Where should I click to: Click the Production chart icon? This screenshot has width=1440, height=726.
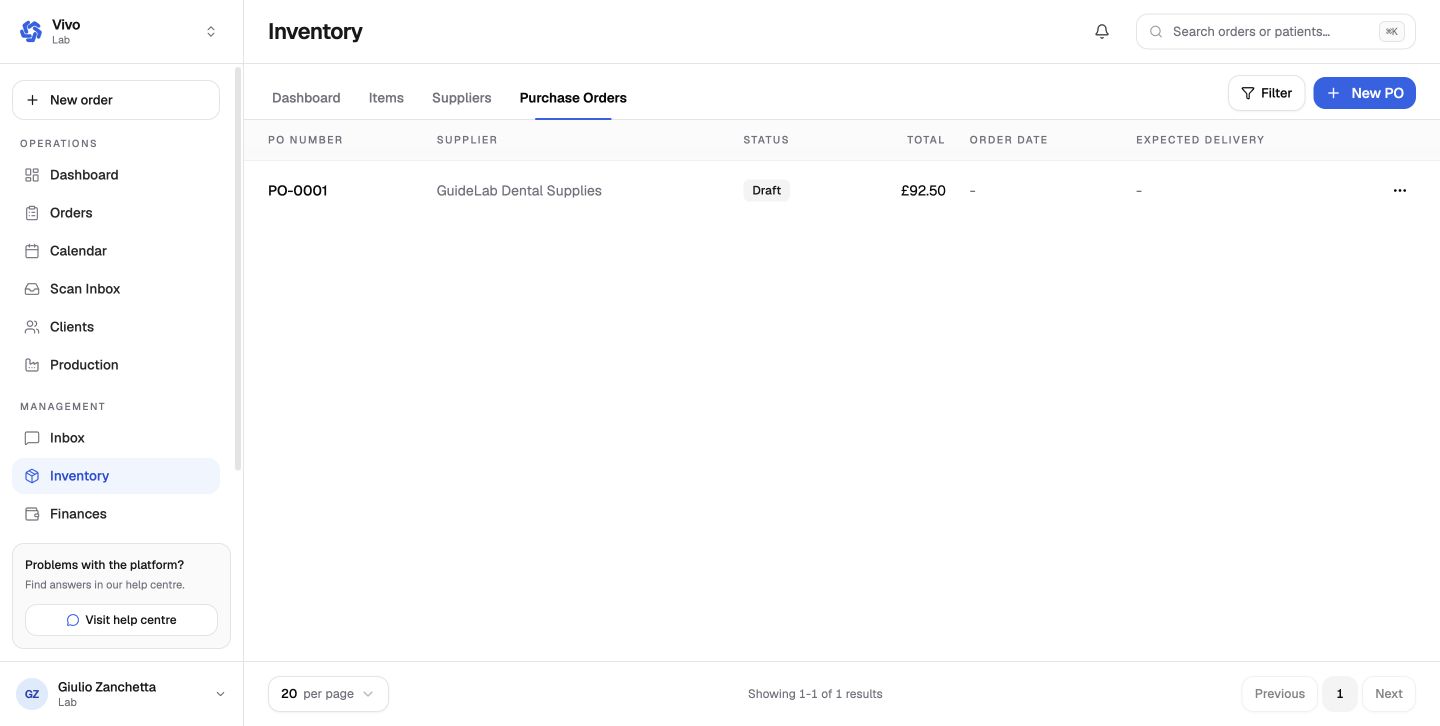32,365
